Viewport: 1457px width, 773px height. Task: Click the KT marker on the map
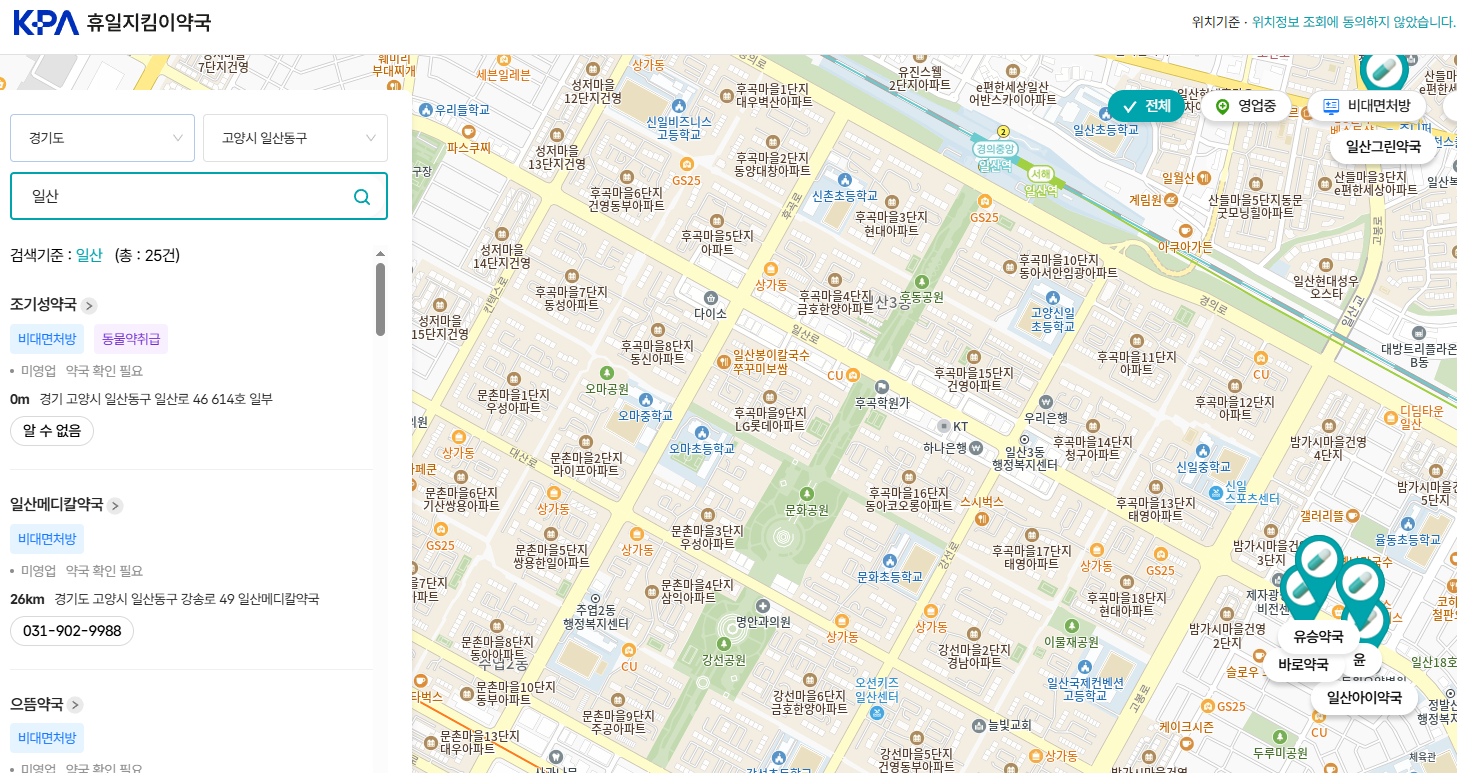pos(942,426)
